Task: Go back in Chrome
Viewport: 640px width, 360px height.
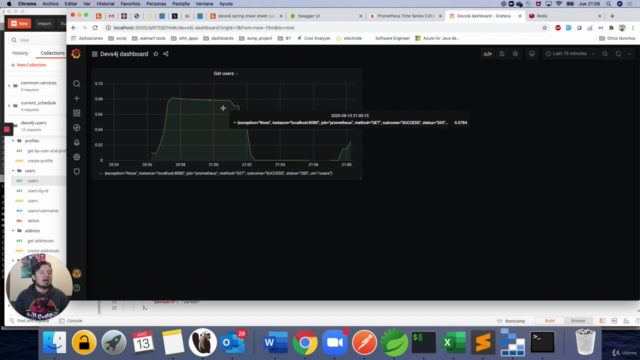Action: click(73, 28)
